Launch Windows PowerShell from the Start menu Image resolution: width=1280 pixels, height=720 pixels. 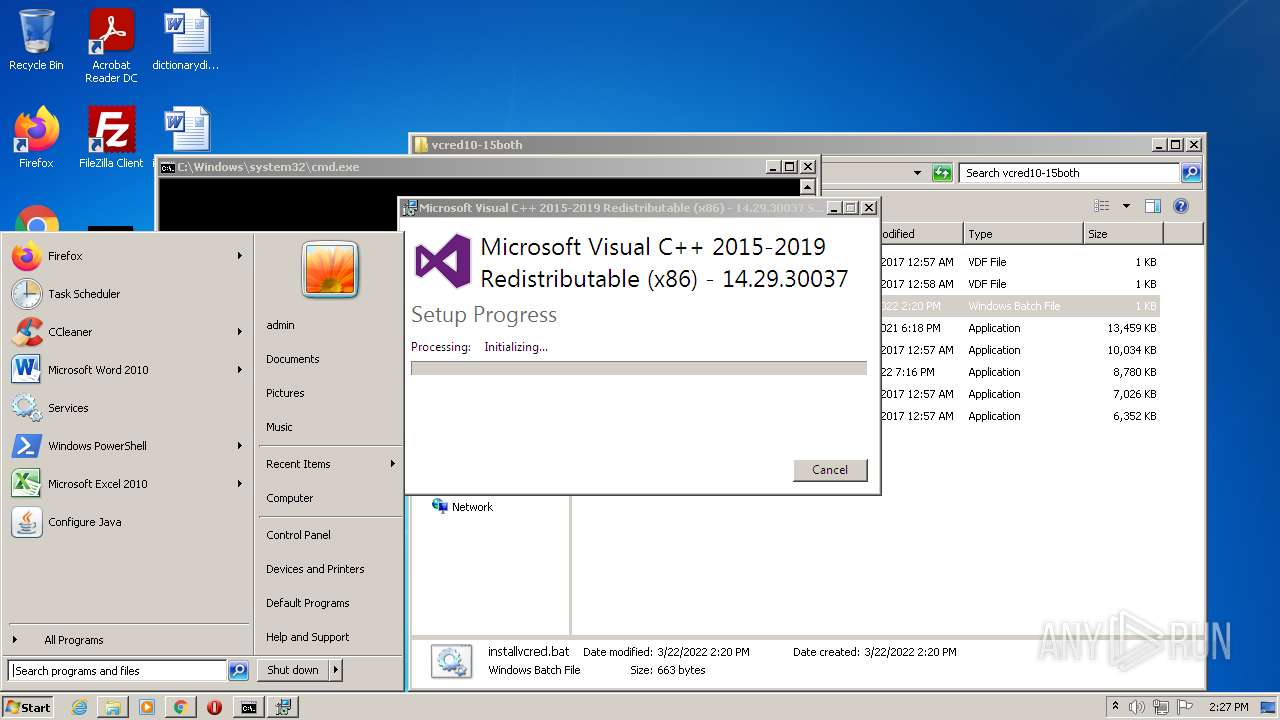point(126,446)
